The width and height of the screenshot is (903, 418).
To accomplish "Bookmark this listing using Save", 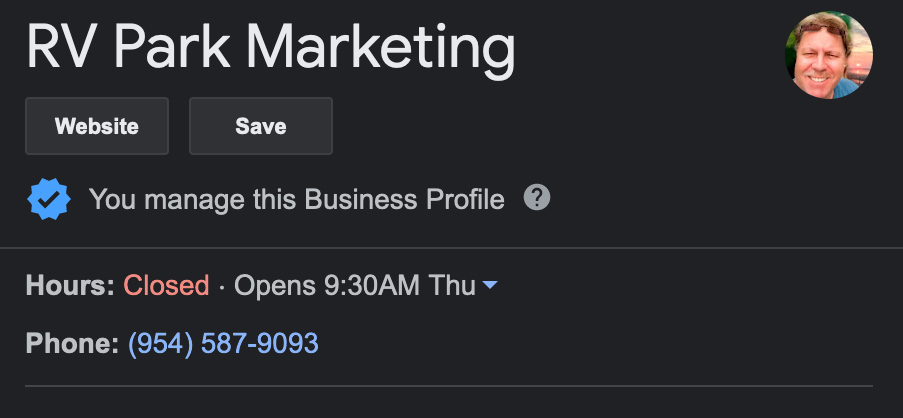I will tap(261, 126).
